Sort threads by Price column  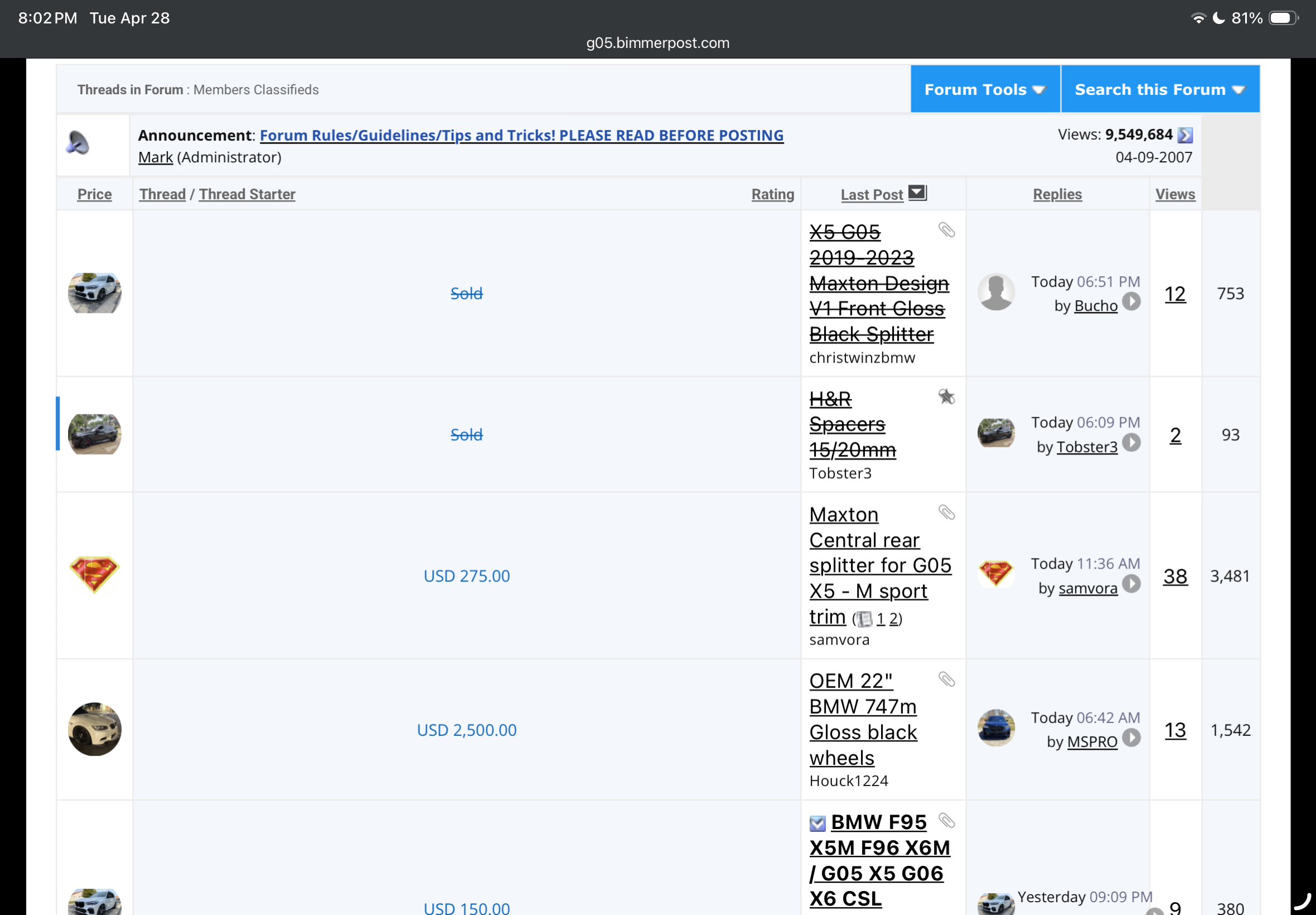[95, 194]
